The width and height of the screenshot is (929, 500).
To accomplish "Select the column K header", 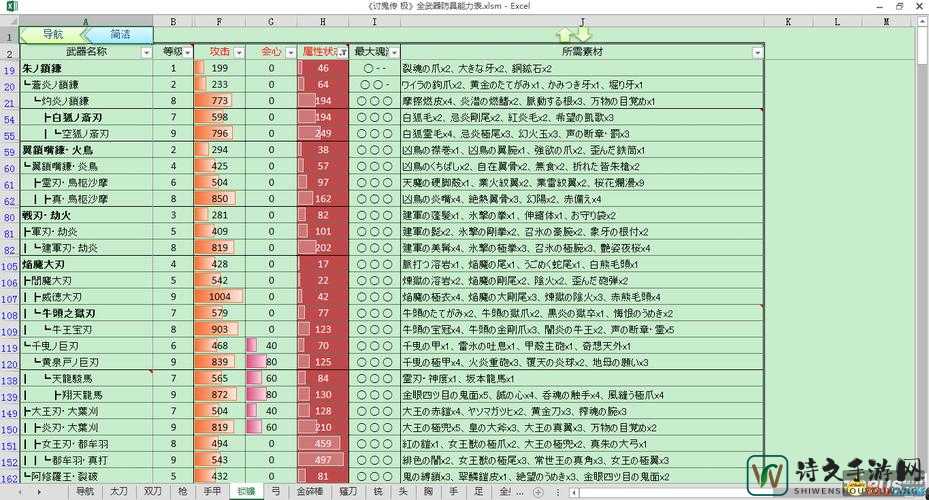I will tap(788, 21).
